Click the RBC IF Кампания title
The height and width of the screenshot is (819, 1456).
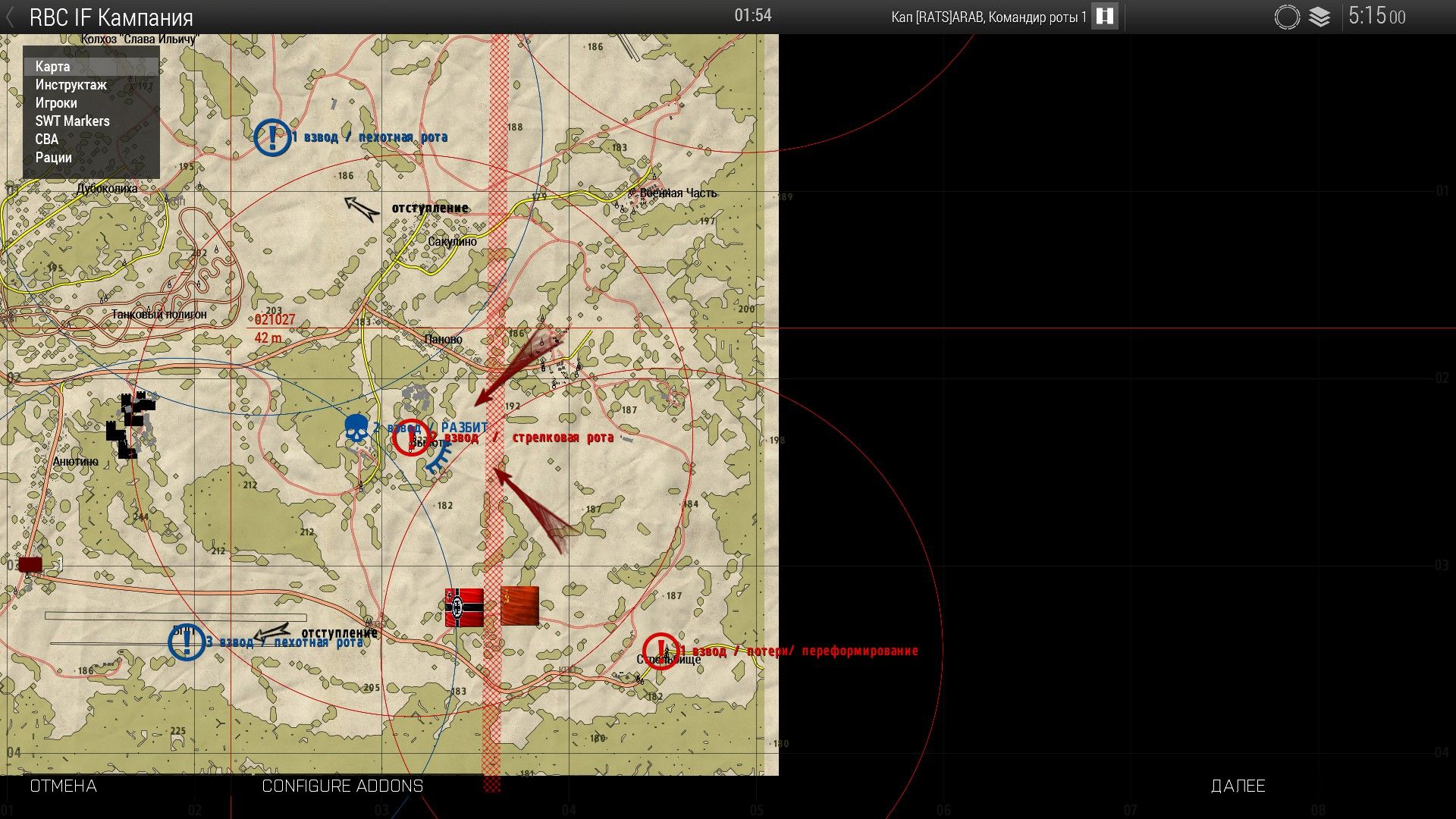[111, 17]
